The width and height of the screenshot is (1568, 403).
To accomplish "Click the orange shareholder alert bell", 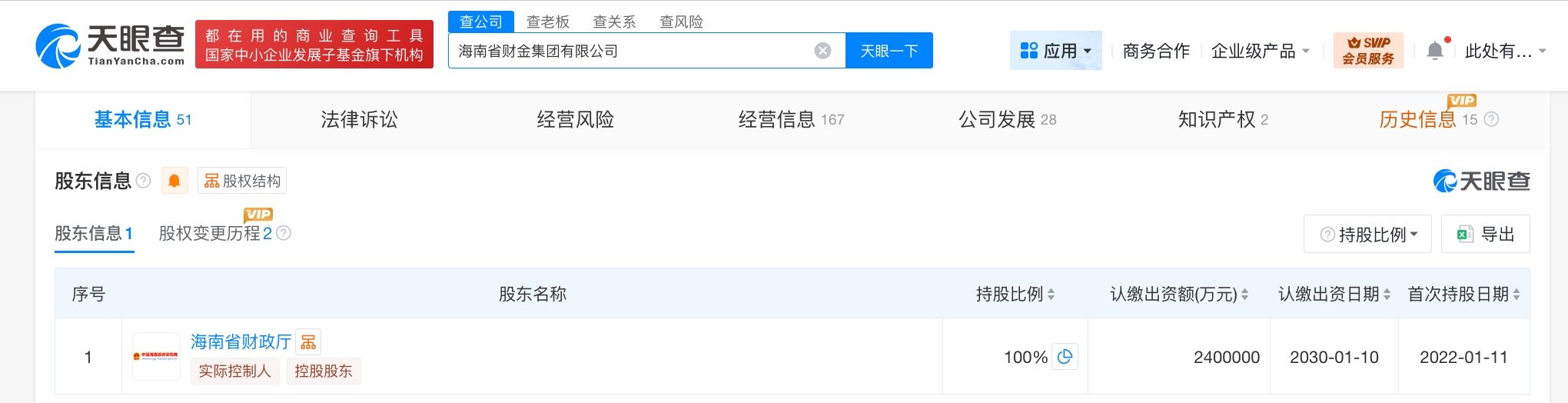I will point(174,181).
